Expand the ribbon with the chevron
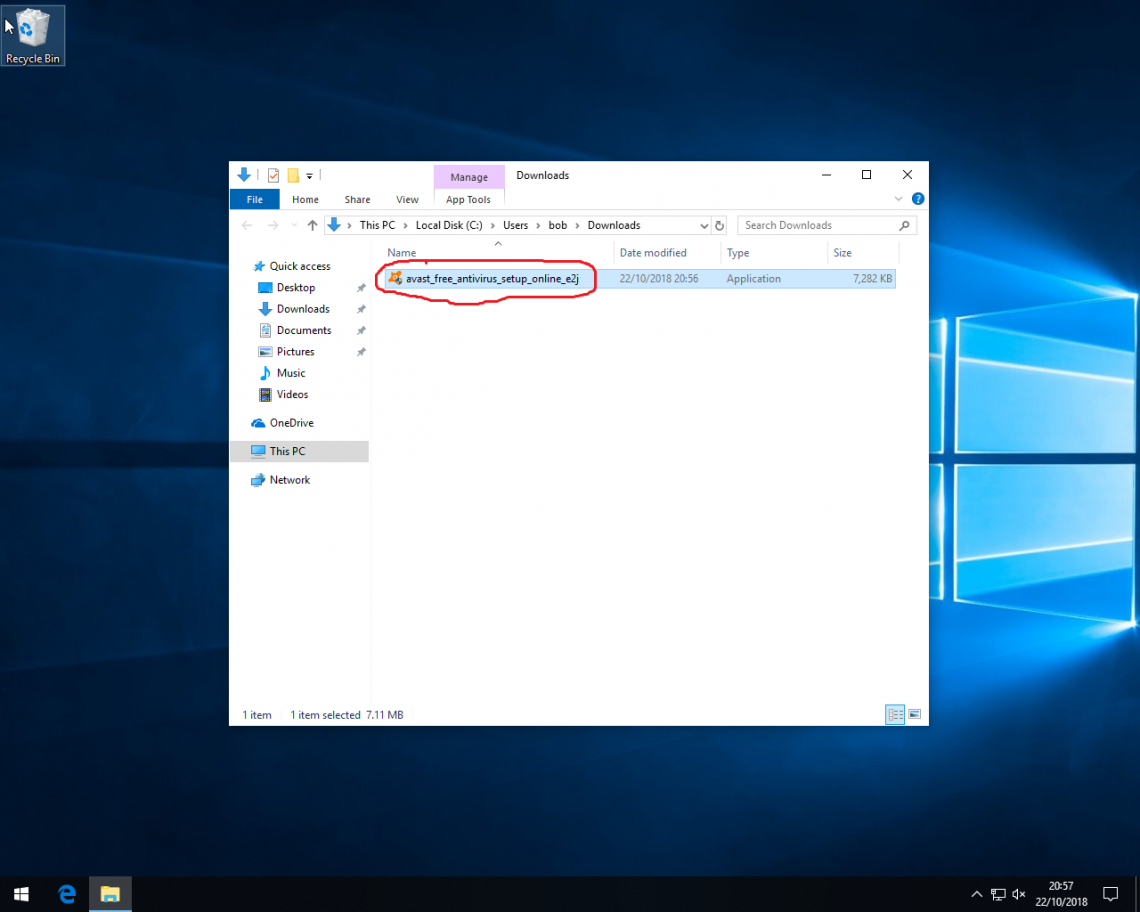Screen dimensions: 1140x912 tap(899, 199)
